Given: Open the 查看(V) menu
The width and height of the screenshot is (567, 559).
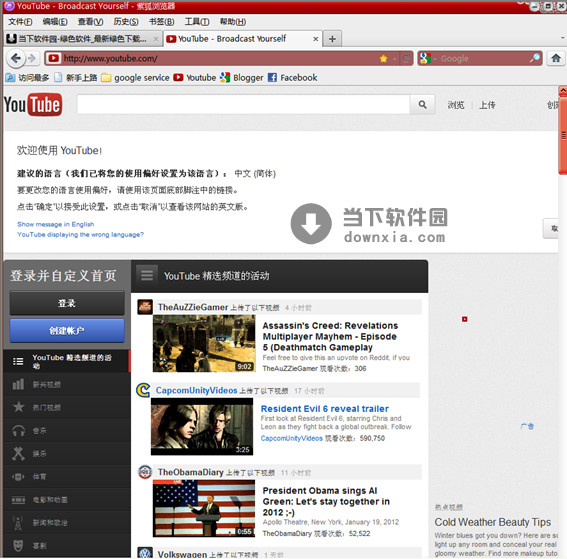Looking at the screenshot, I should 90,22.
